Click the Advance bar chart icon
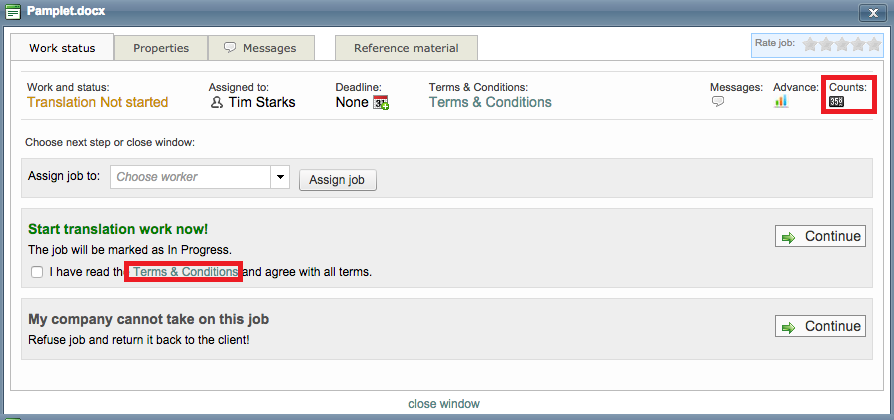The width and height of the screenshot is (894, 420). tap(781, 102)
